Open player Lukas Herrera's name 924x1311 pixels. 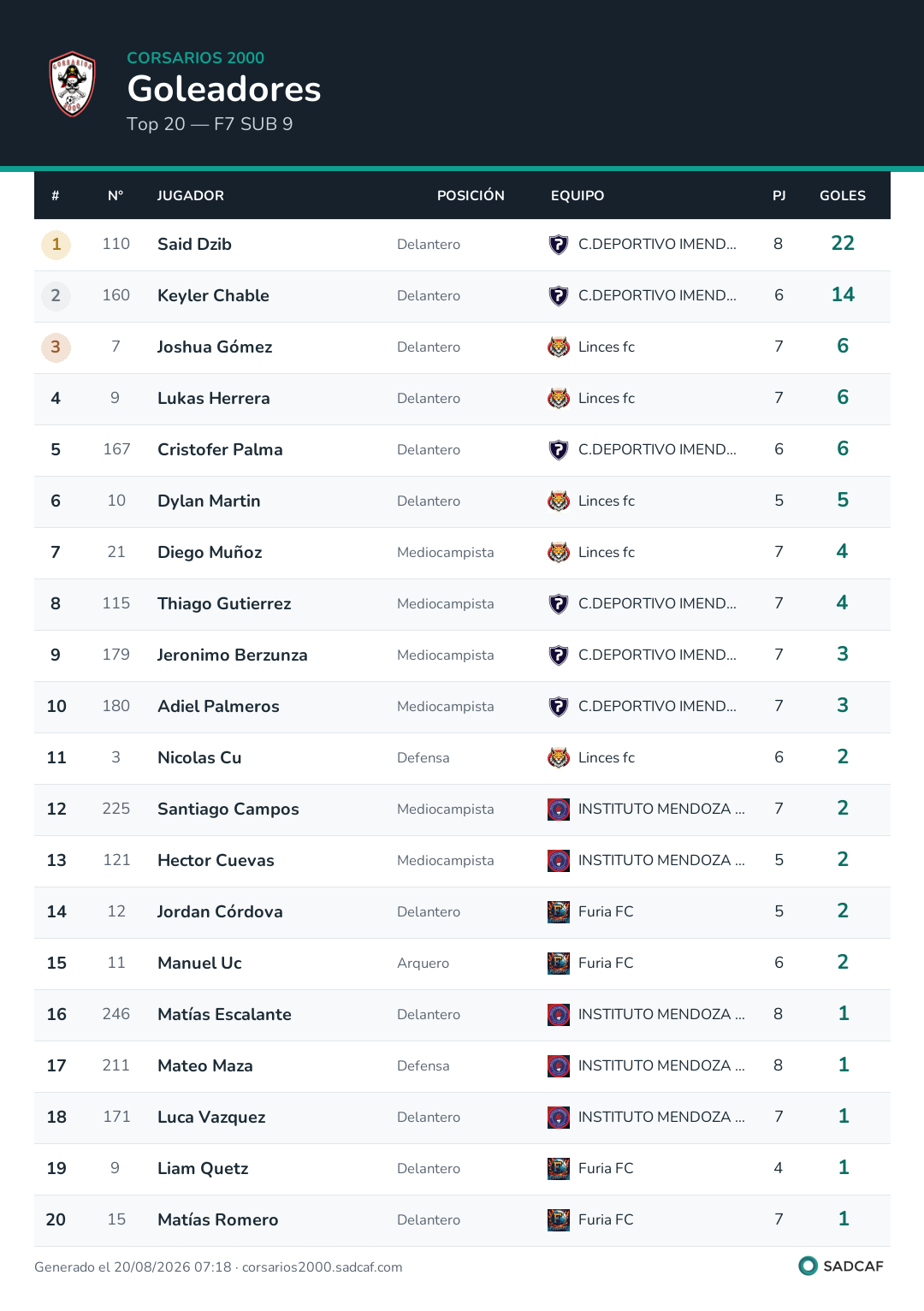coord(214,399)
